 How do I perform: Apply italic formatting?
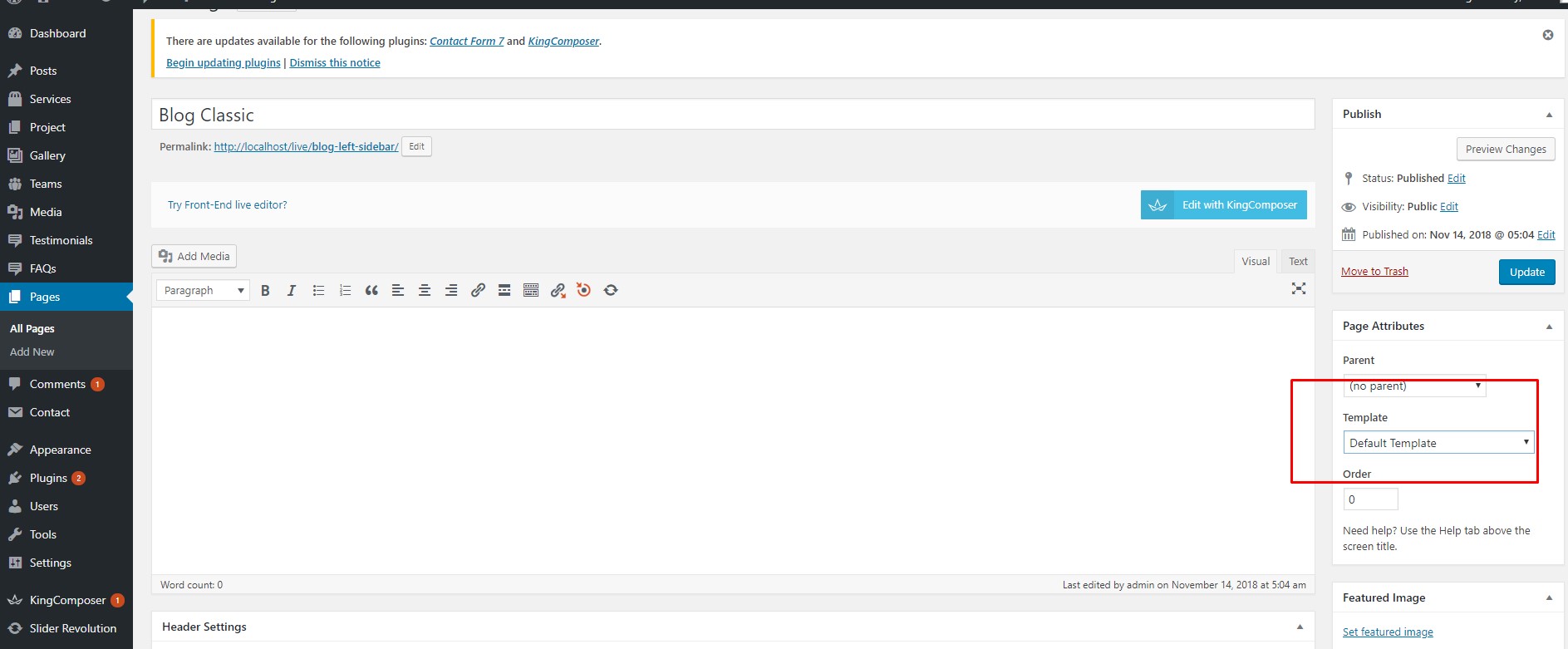click(x=292, y=290)
